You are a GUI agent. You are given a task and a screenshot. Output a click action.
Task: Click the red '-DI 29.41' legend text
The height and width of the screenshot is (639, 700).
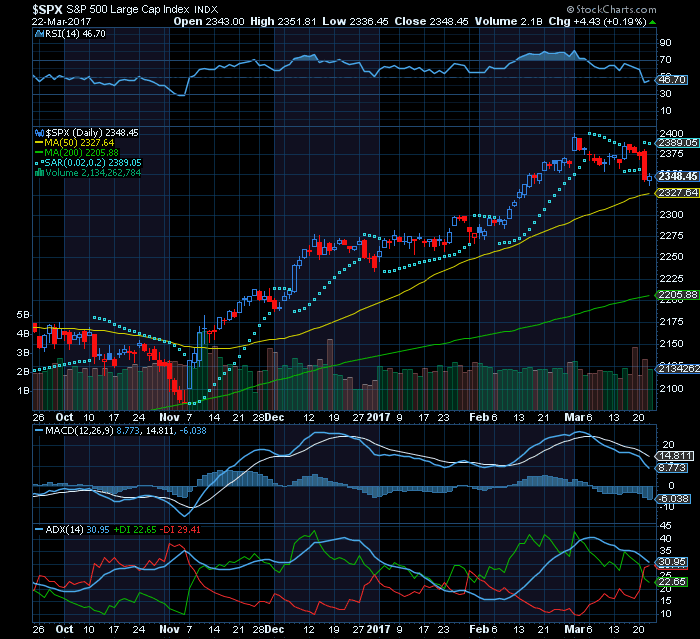click(181, 530)
